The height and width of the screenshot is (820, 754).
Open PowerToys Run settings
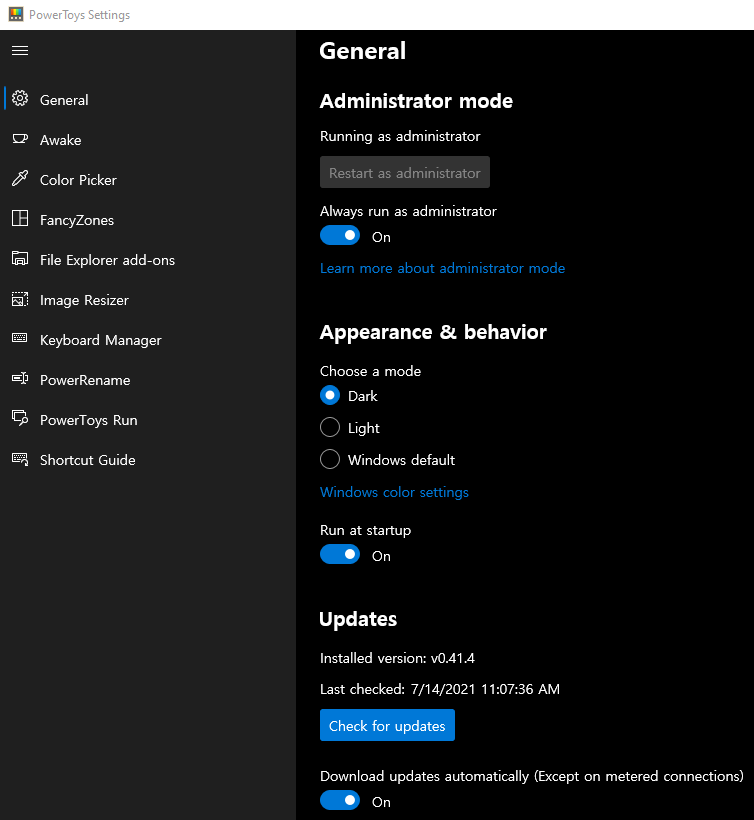(x=148, y=420)
